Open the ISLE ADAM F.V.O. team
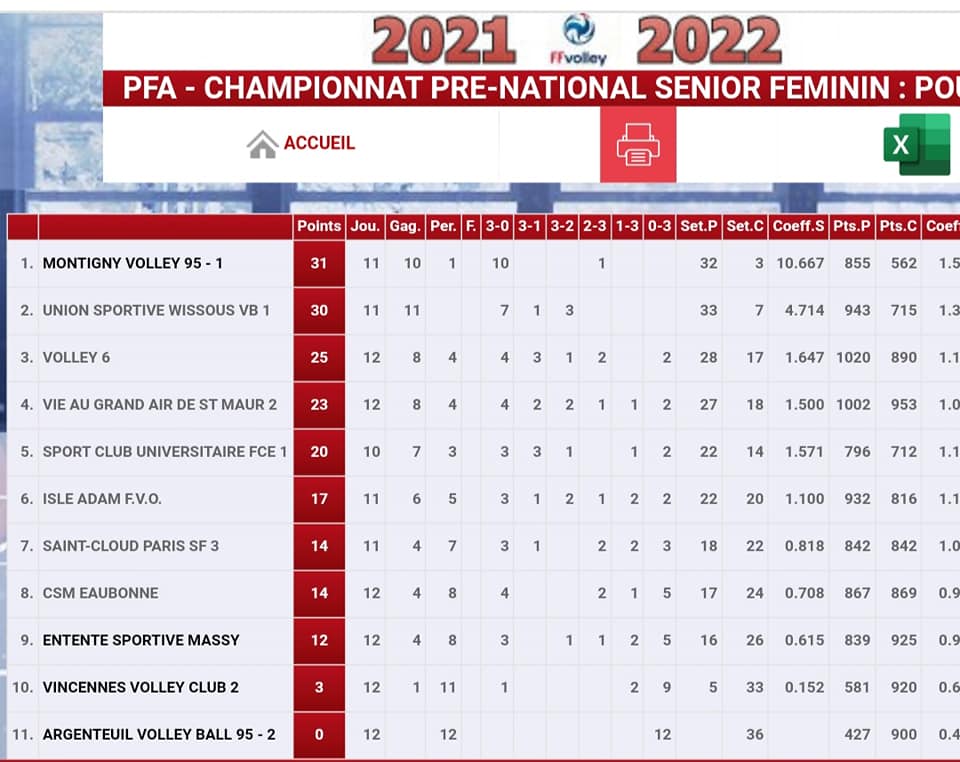This screenshot has width=960, height=762. [x=102, y=499]
